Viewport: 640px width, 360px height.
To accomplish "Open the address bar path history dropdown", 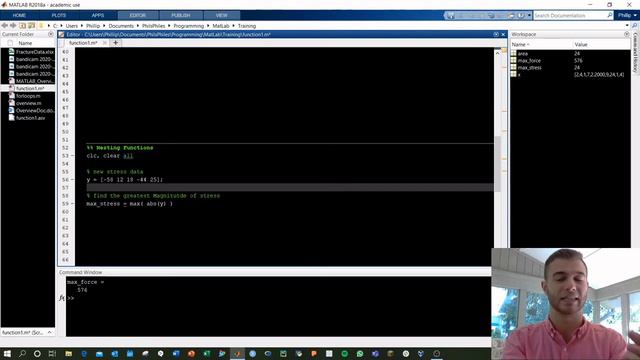I will point(627,26).
